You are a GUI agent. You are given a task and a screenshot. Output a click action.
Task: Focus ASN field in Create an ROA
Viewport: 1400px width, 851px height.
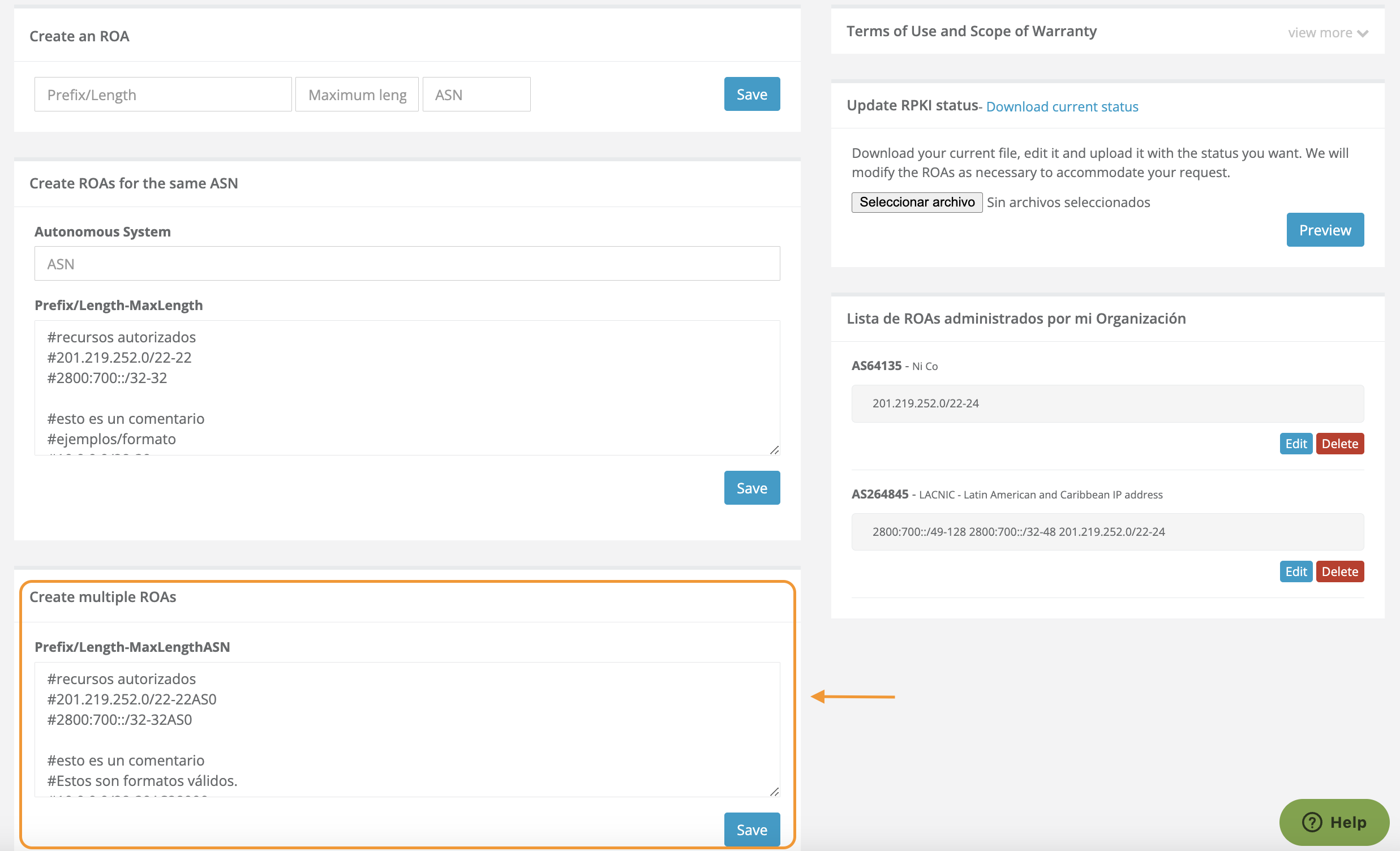475,94
